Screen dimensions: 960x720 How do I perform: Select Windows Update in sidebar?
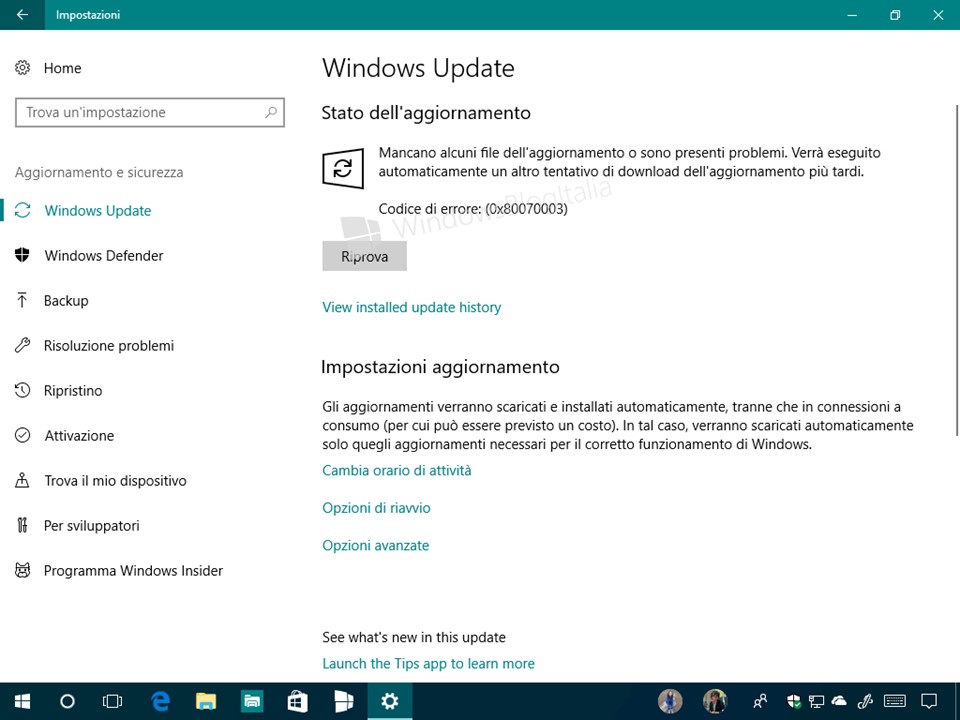(x=98, y=211)
